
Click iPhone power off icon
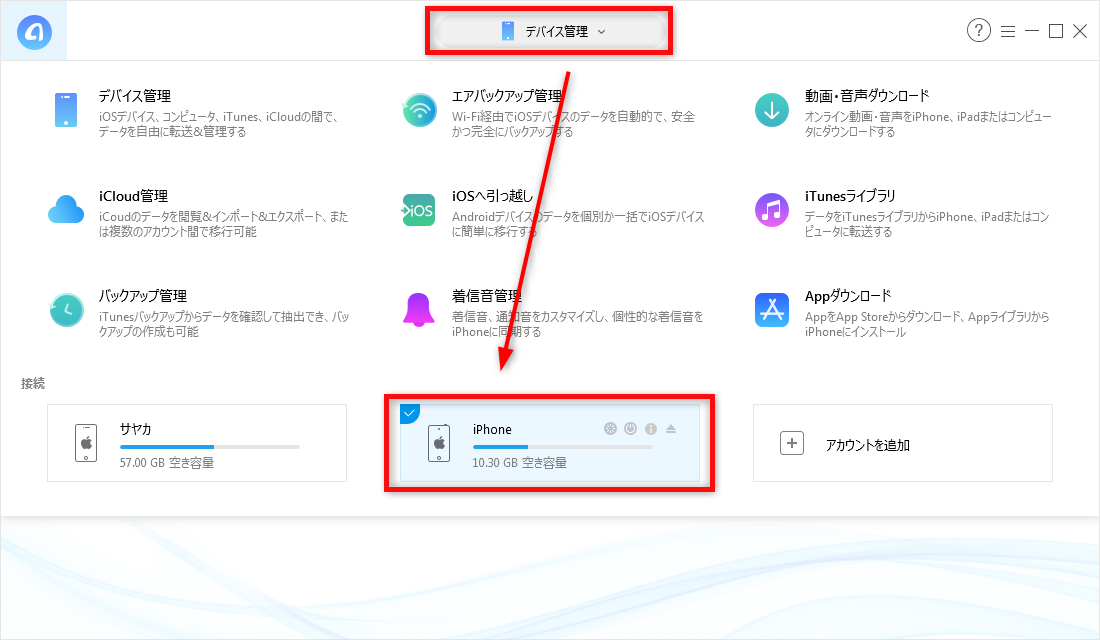[631, 429]
